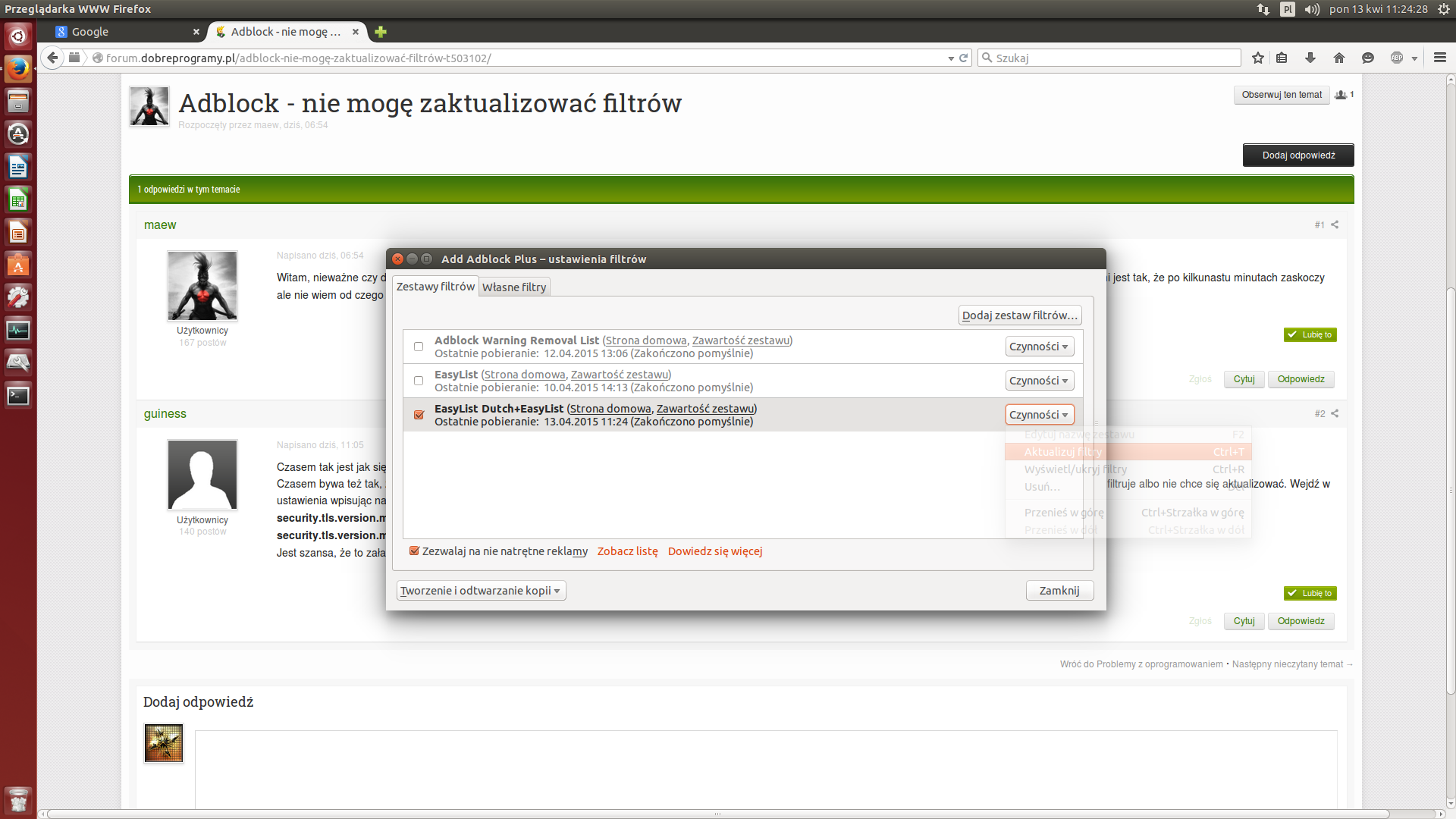
Task: Launch Firefox from the launcher dock
Action: pos(18,68)
